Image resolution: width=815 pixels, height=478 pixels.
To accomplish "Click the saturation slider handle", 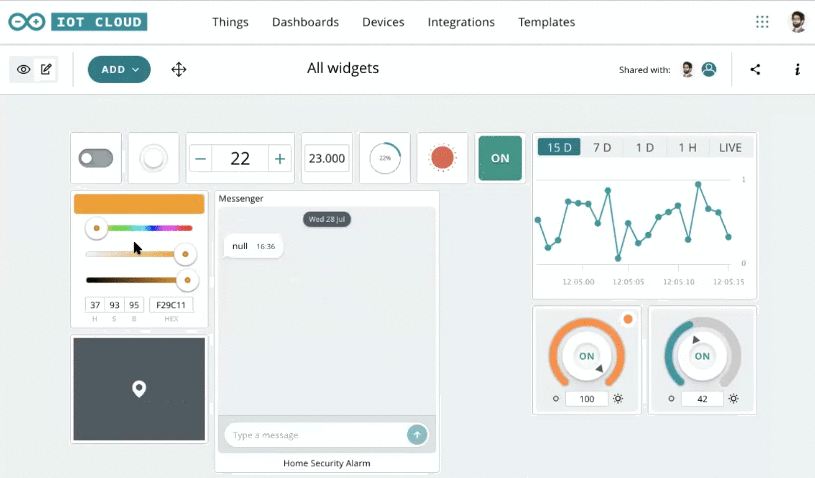I will (185, 254).
